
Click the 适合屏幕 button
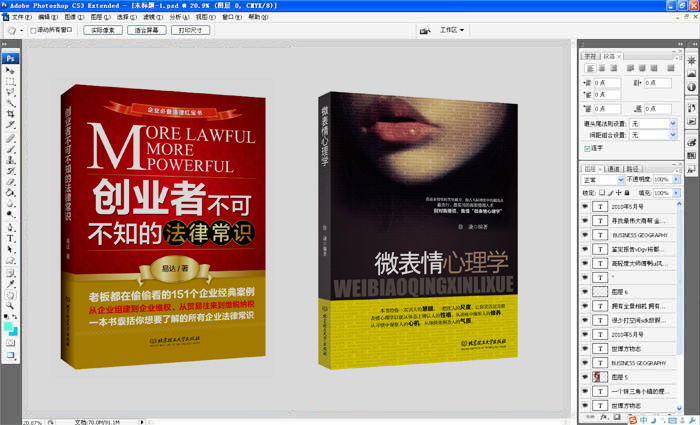pos(146,31)
